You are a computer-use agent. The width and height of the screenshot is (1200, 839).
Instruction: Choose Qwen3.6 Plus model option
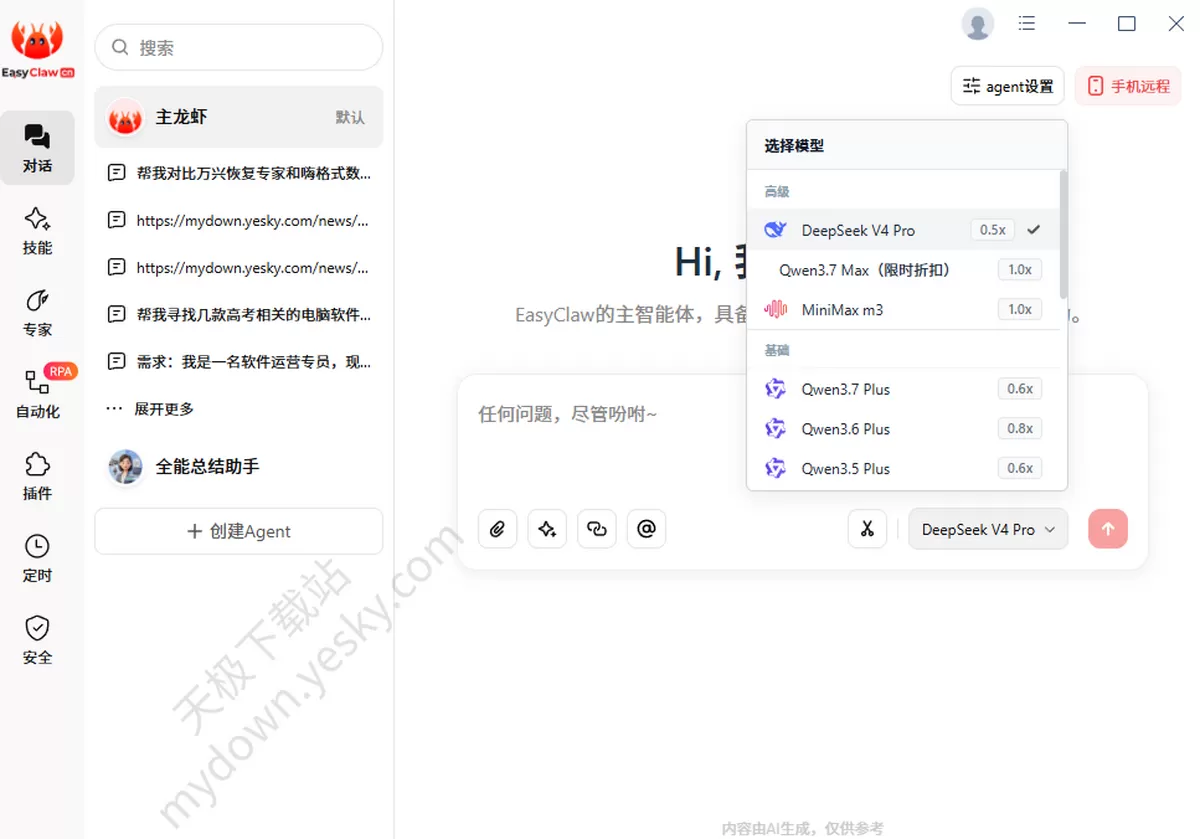coord(903,429)
